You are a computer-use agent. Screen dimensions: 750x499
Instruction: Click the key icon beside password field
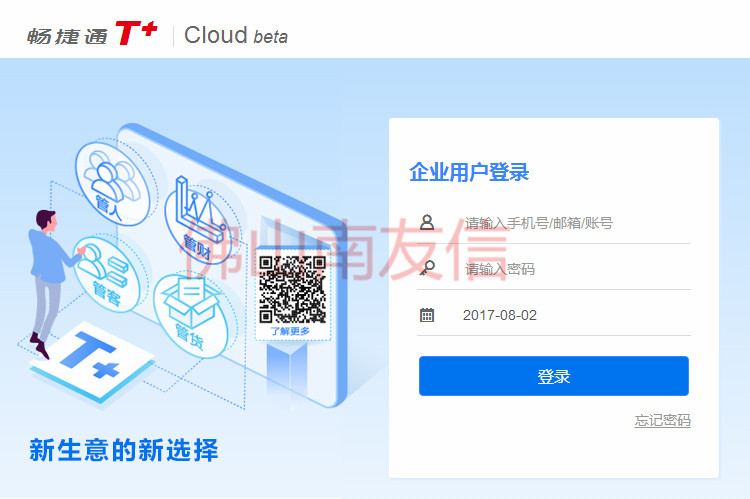[x=427, y=268]
